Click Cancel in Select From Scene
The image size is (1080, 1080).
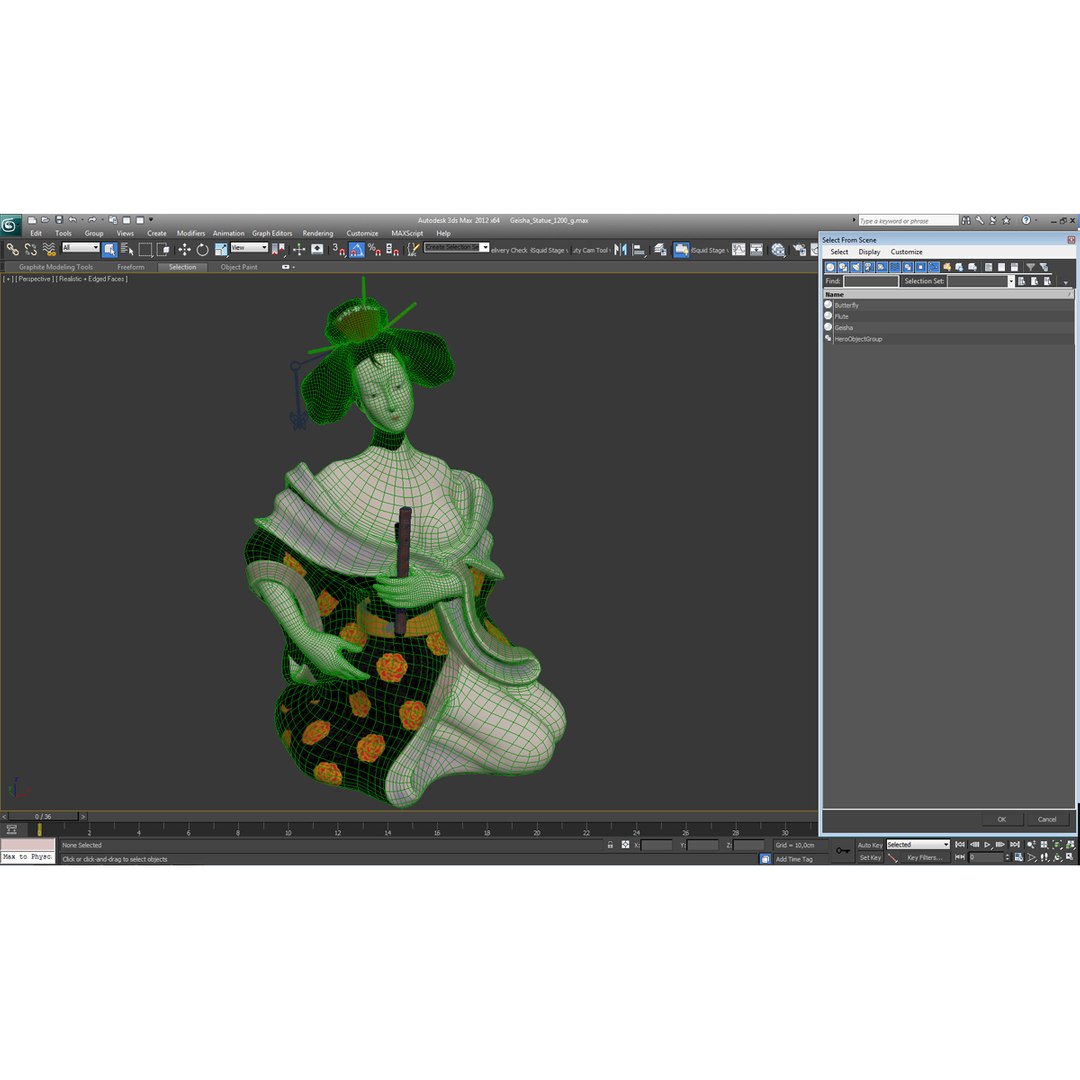tap(1047, 819)
